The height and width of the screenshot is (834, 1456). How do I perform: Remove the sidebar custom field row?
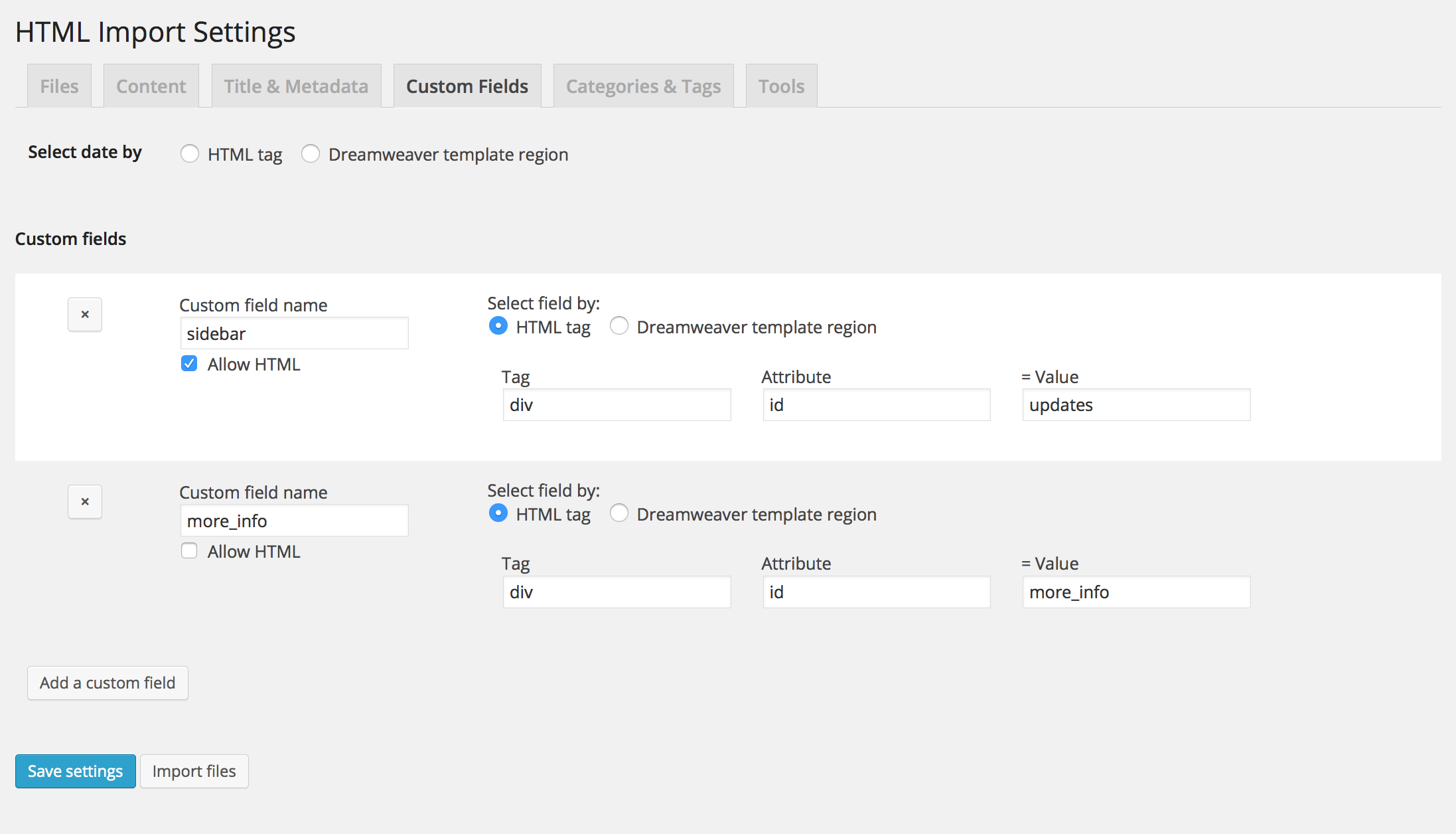85,315
